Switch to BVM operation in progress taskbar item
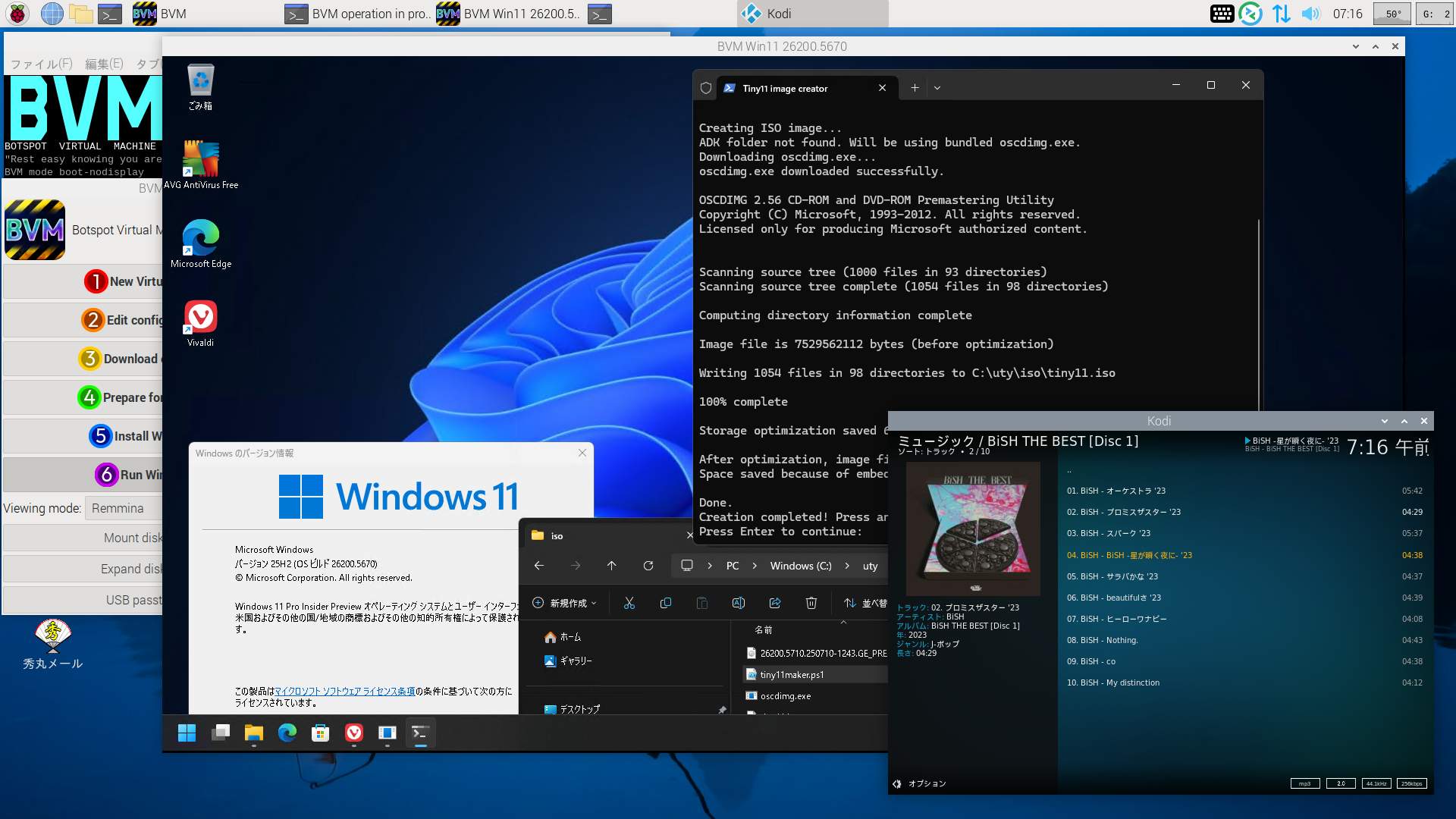This screenshot has height=819, width=1456. (356, 13)
